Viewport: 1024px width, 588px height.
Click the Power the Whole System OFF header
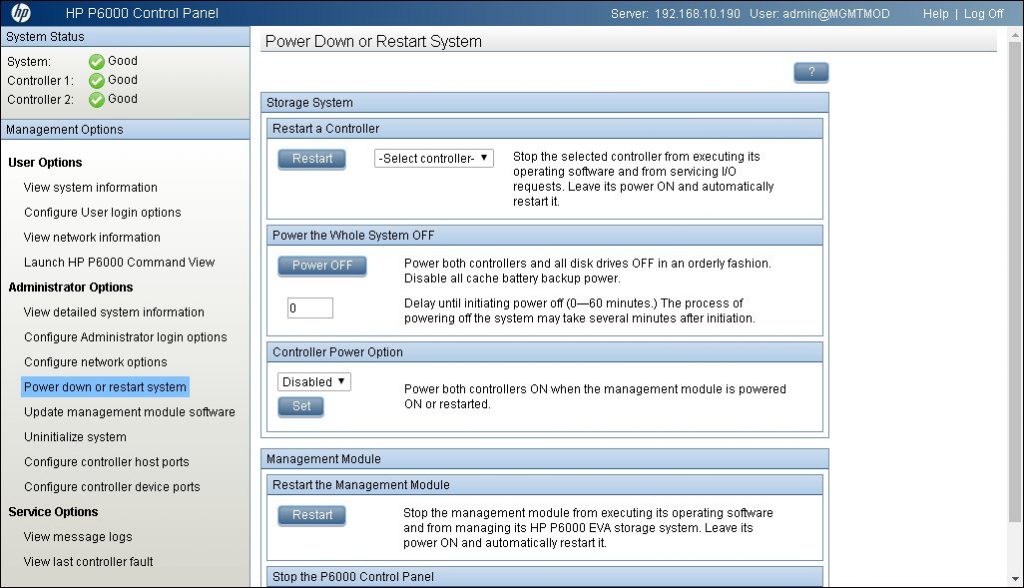coord(545,235)
